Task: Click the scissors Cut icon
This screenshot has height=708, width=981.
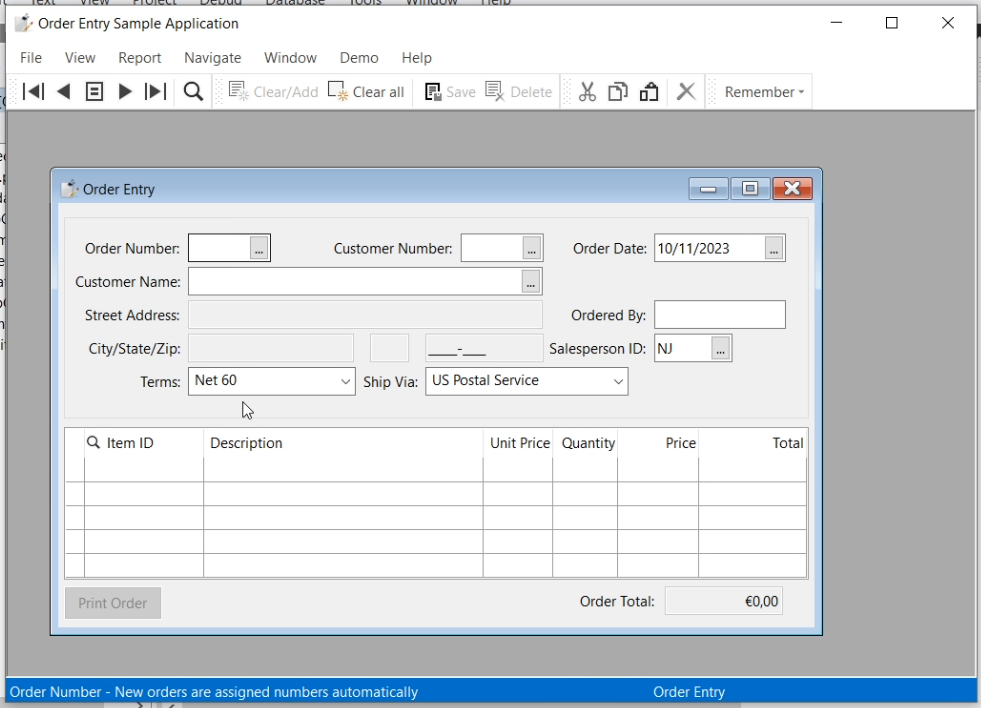Action: (x=587, y=92)
